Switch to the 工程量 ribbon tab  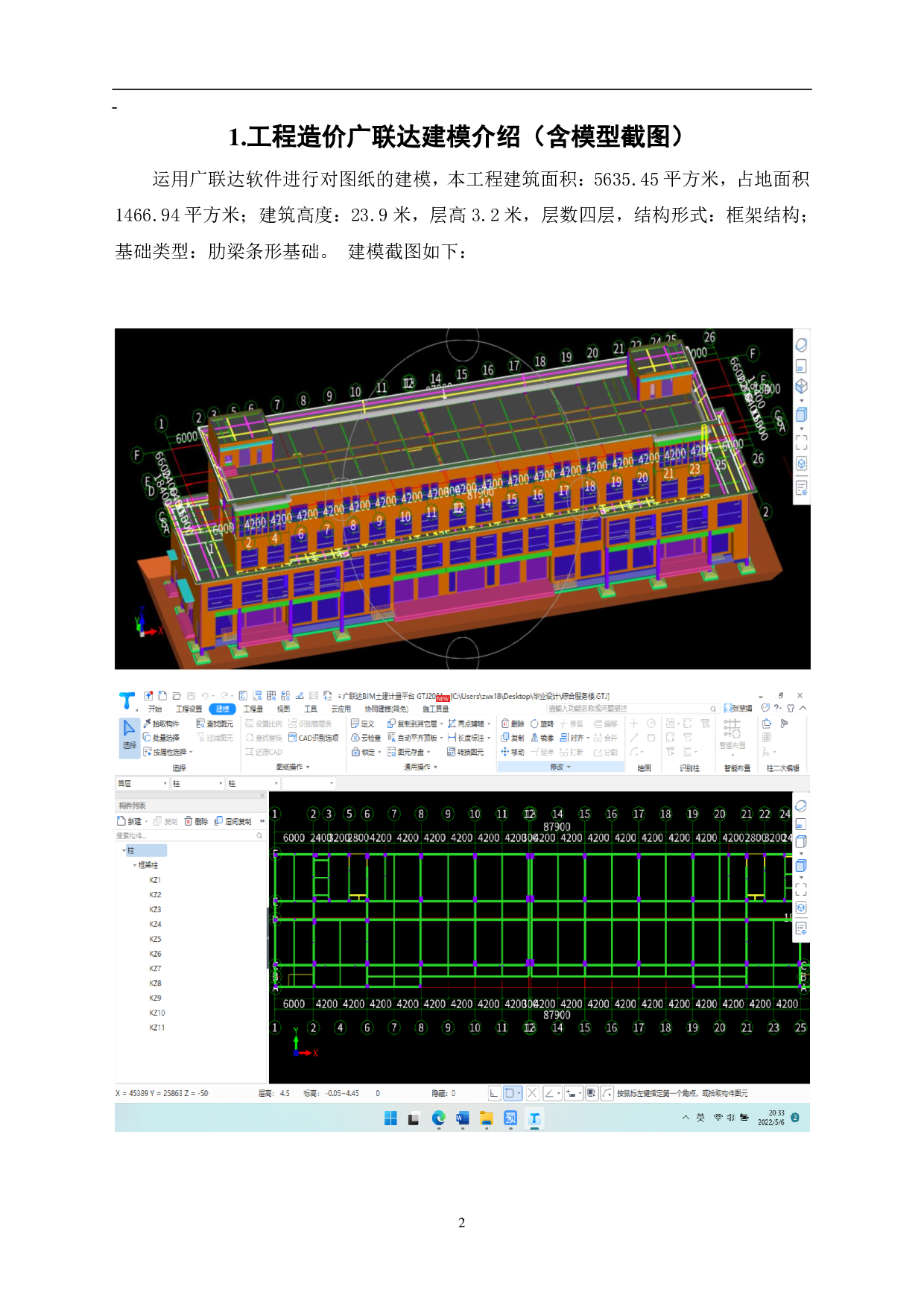coord(253,709)
